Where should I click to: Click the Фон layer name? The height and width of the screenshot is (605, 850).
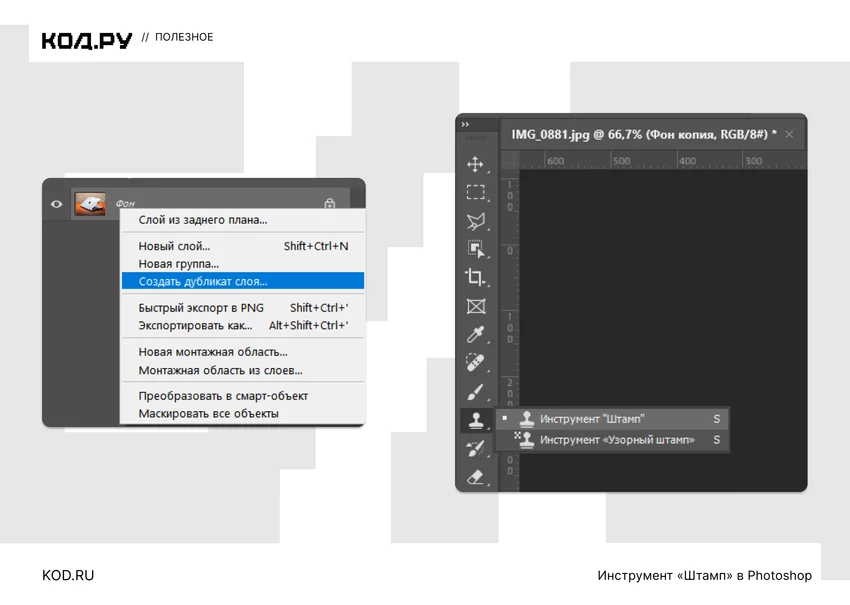tap(125, 204)
